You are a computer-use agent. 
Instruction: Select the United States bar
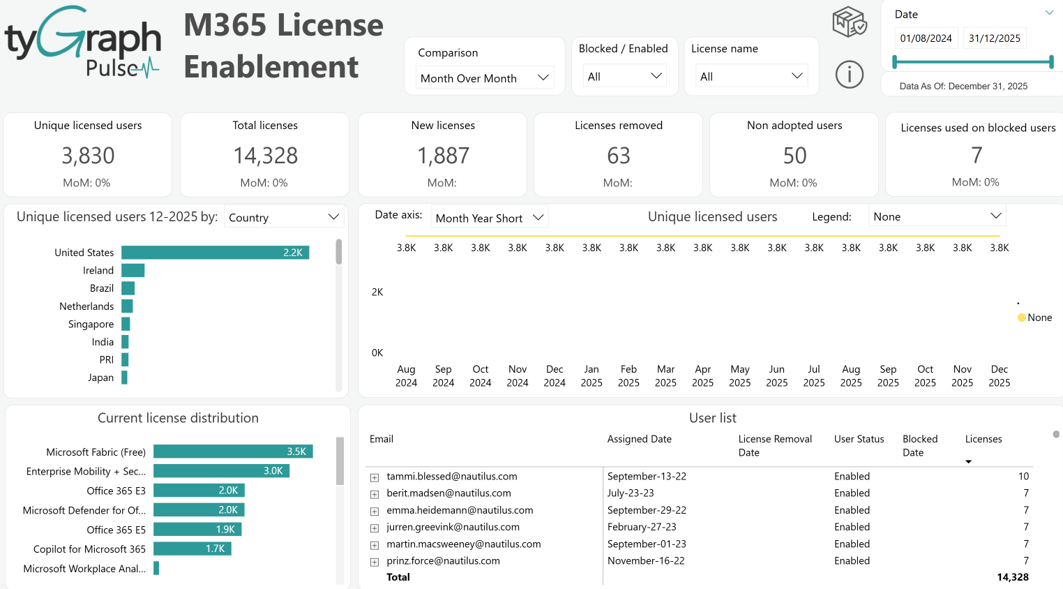pyautogui.click(x=216, y=252)
